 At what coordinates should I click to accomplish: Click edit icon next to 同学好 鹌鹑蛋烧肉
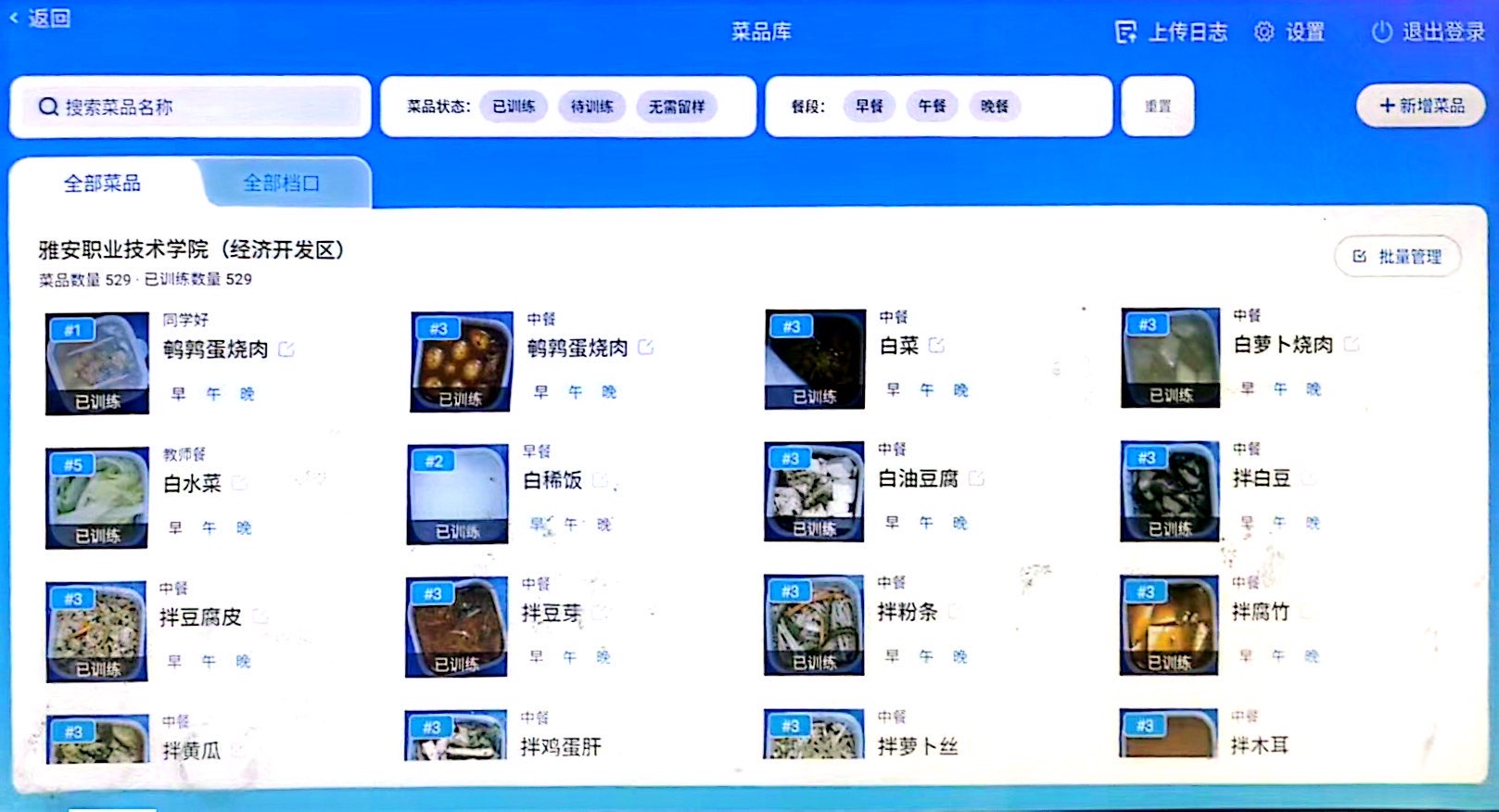click(x=286, y=349)
